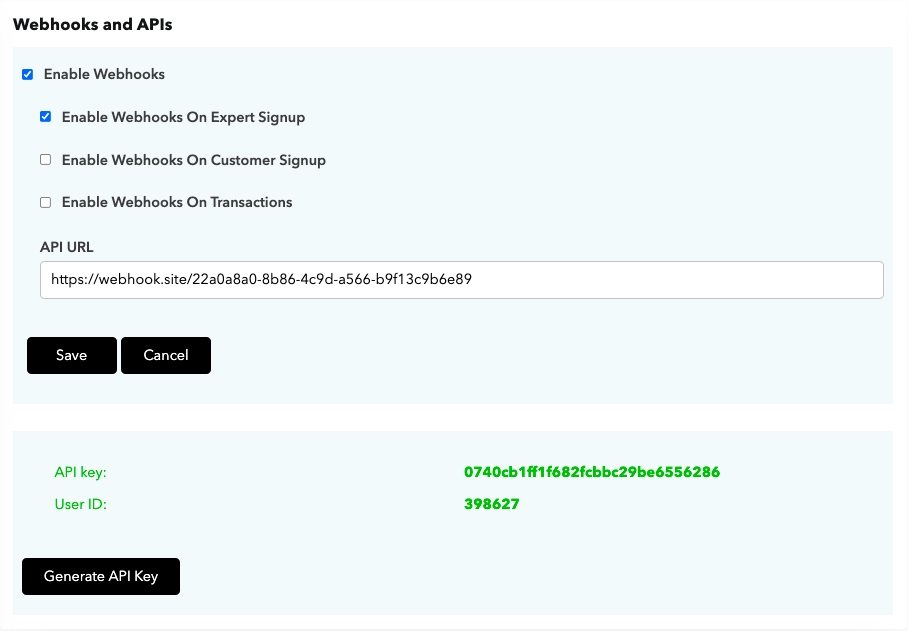Click the API URL input field

point(462,280)
